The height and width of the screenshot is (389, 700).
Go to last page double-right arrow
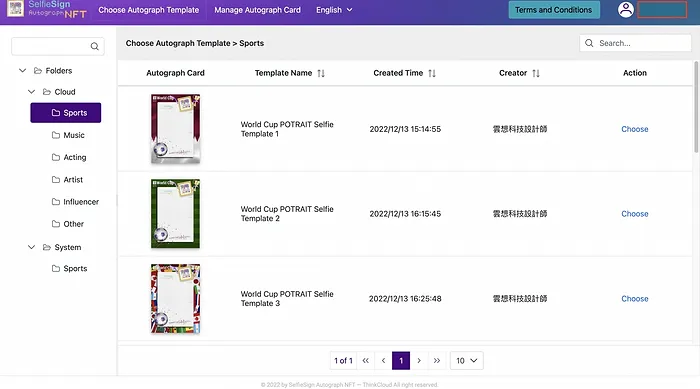pyautogui.click(x=437, y=360)
